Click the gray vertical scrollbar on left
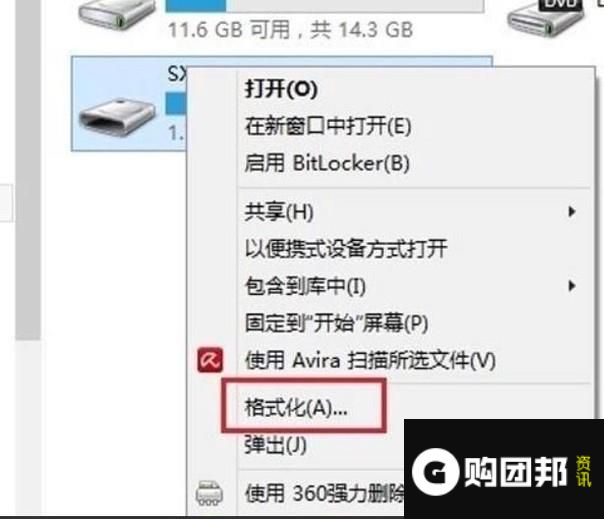The width and height of the screenshot is (604, 519). (x=28, y=170)
